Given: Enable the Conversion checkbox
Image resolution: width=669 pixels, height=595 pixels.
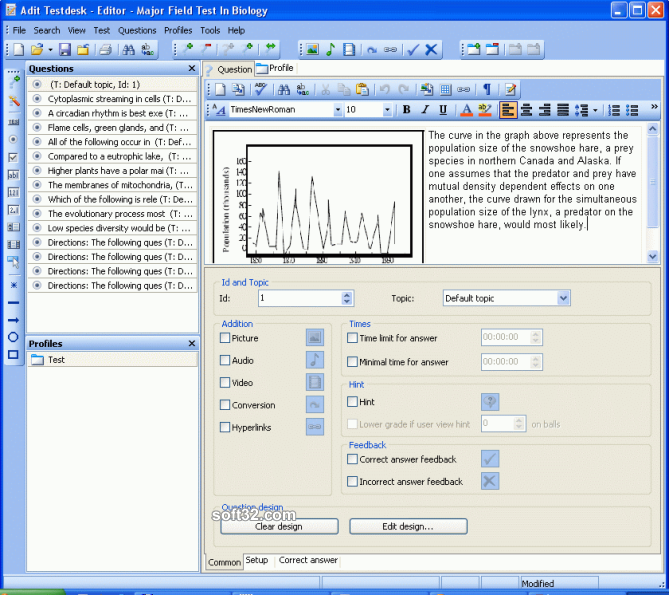Looking at the screenshot, I should (225, 405).
